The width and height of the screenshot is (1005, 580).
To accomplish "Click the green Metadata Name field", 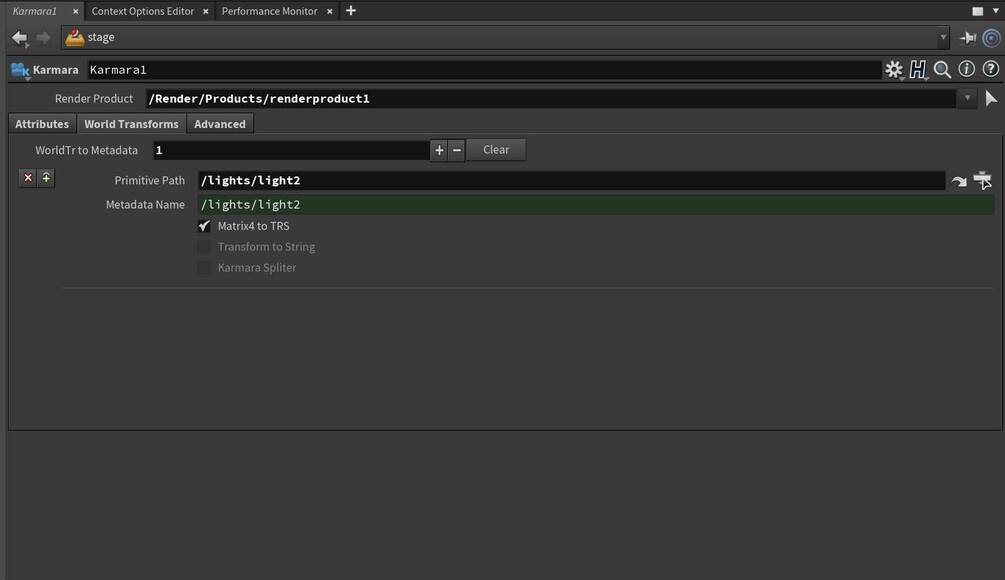I will [x=595, y=204].
